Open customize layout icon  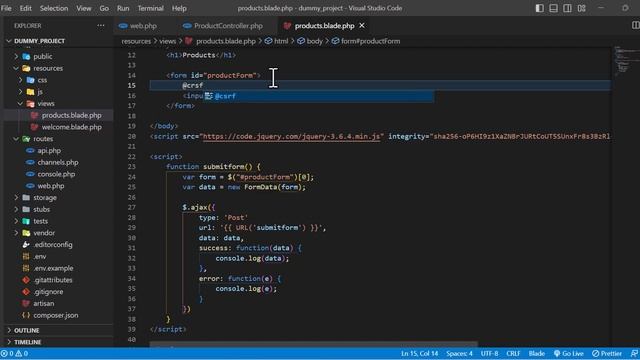pos(582,8)
